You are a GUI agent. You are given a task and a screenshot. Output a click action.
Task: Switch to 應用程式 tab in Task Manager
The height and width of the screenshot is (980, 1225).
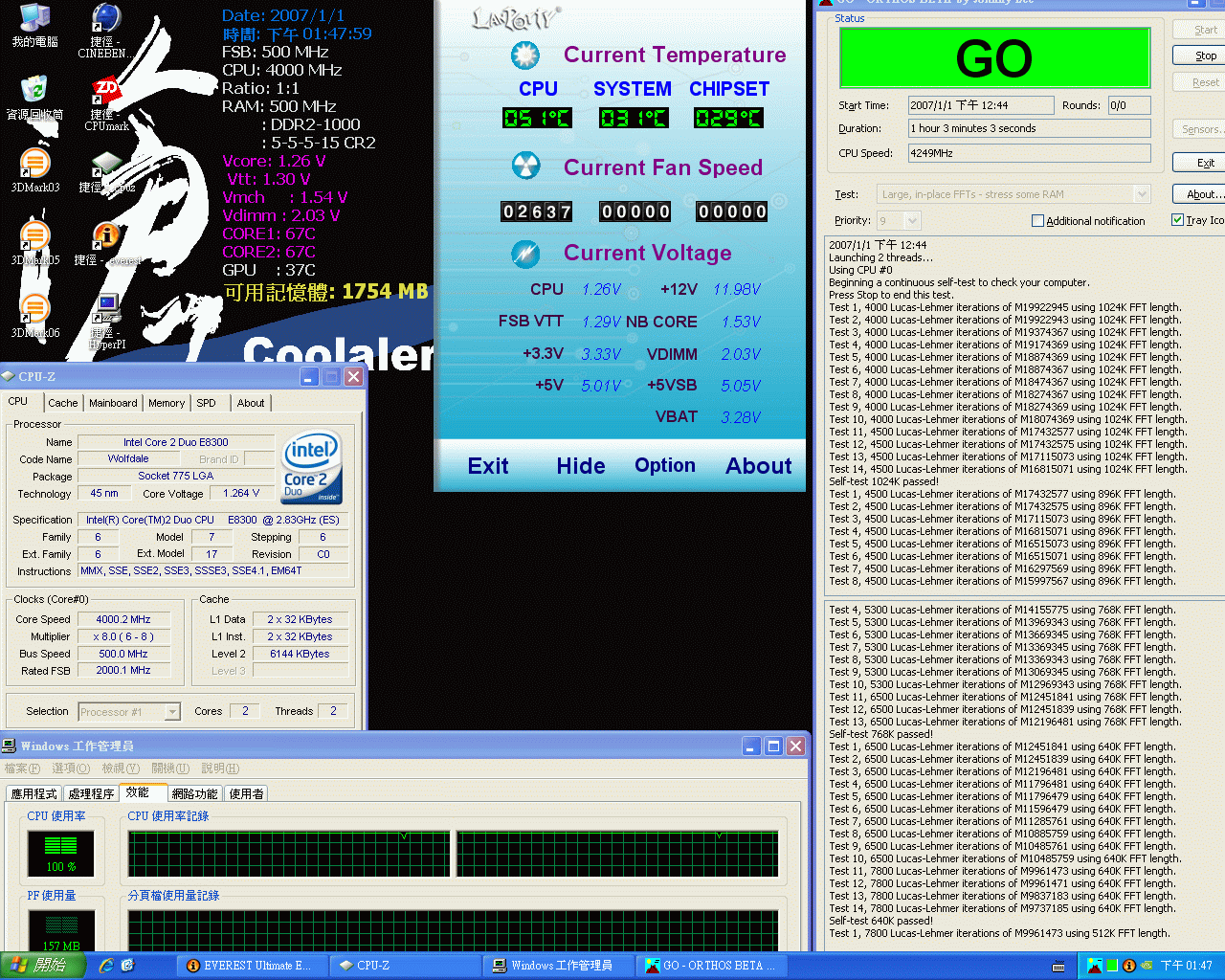33,793
